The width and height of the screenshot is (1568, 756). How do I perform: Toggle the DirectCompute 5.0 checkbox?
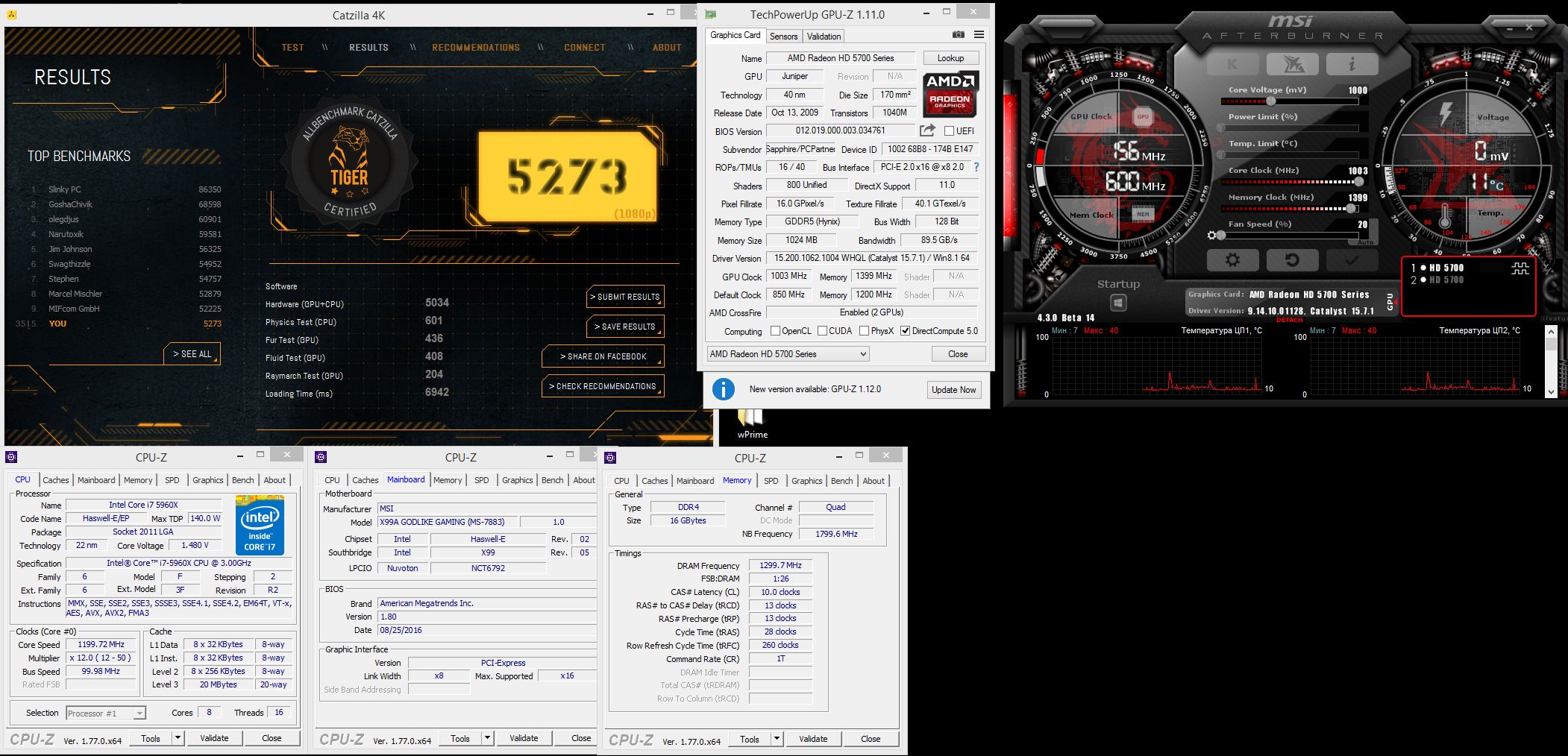(x=905, y=331)
